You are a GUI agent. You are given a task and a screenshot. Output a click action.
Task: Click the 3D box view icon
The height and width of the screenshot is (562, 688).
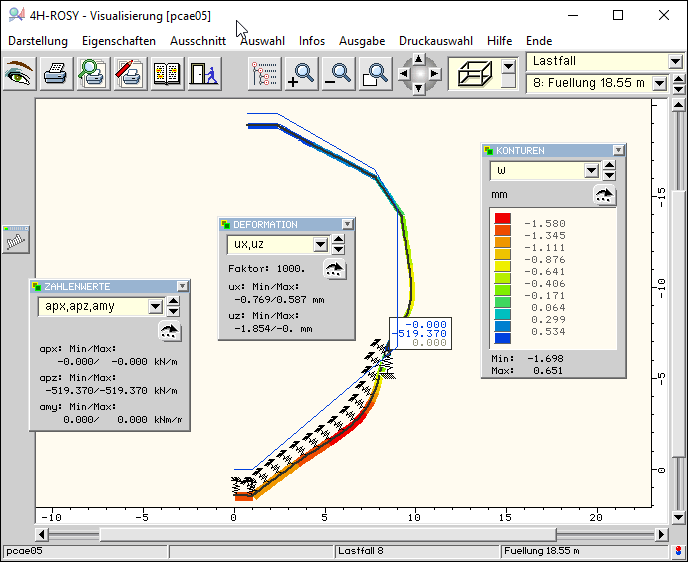[x=474, y=74]
